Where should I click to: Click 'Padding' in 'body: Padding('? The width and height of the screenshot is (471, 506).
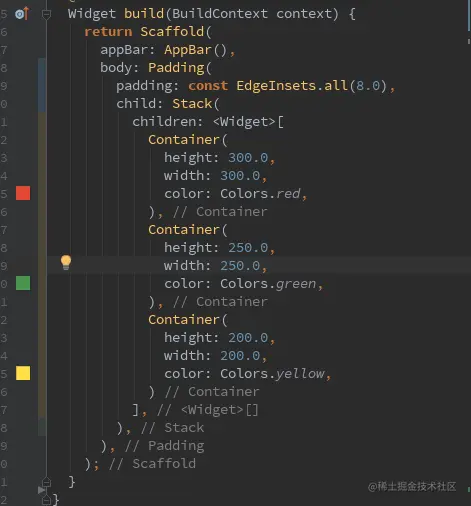click(176, 68)
